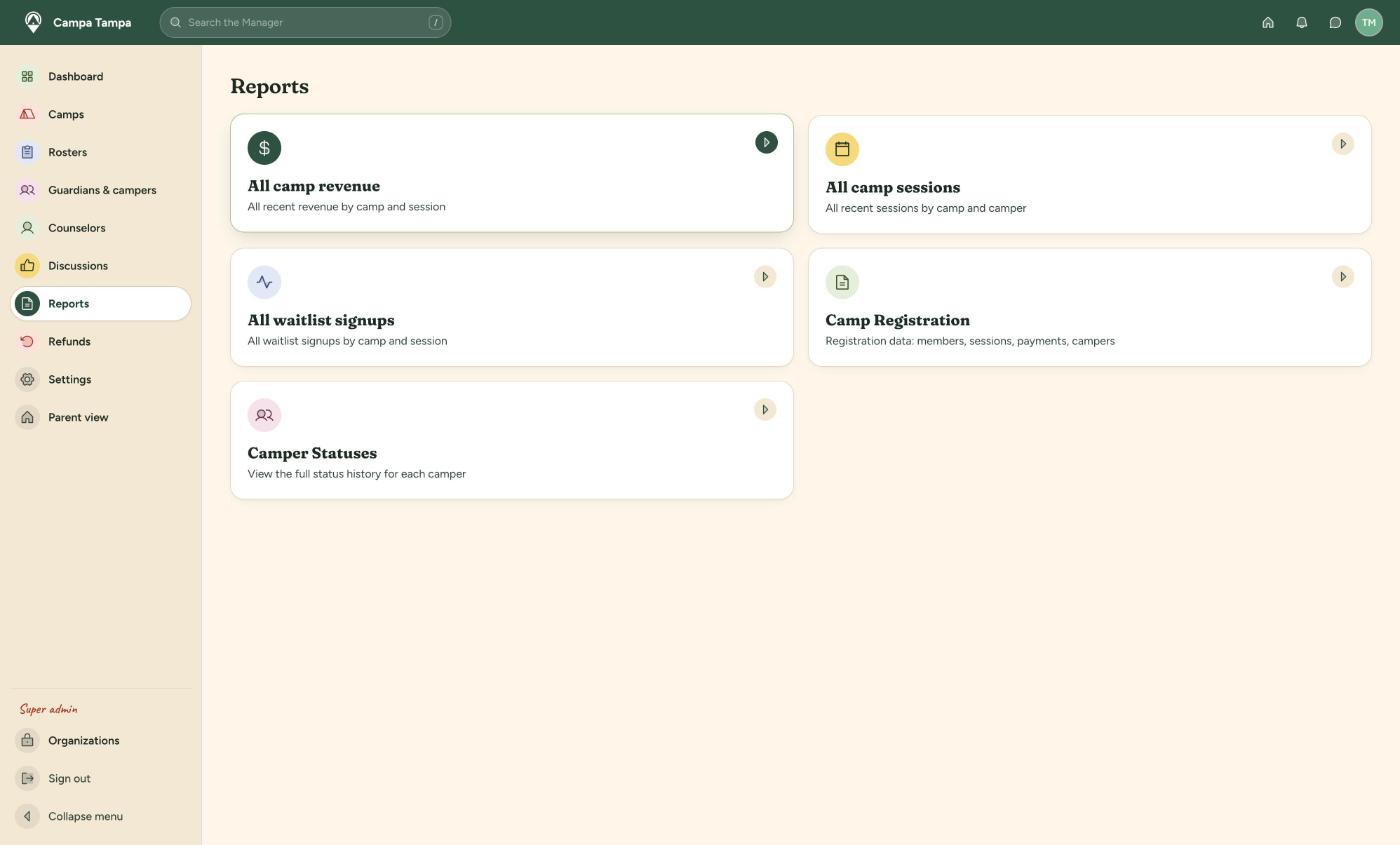Viewport: 1400px width, 845px height.
Task: Open the All camp revenue title
Action: click(x=314, y=186)
